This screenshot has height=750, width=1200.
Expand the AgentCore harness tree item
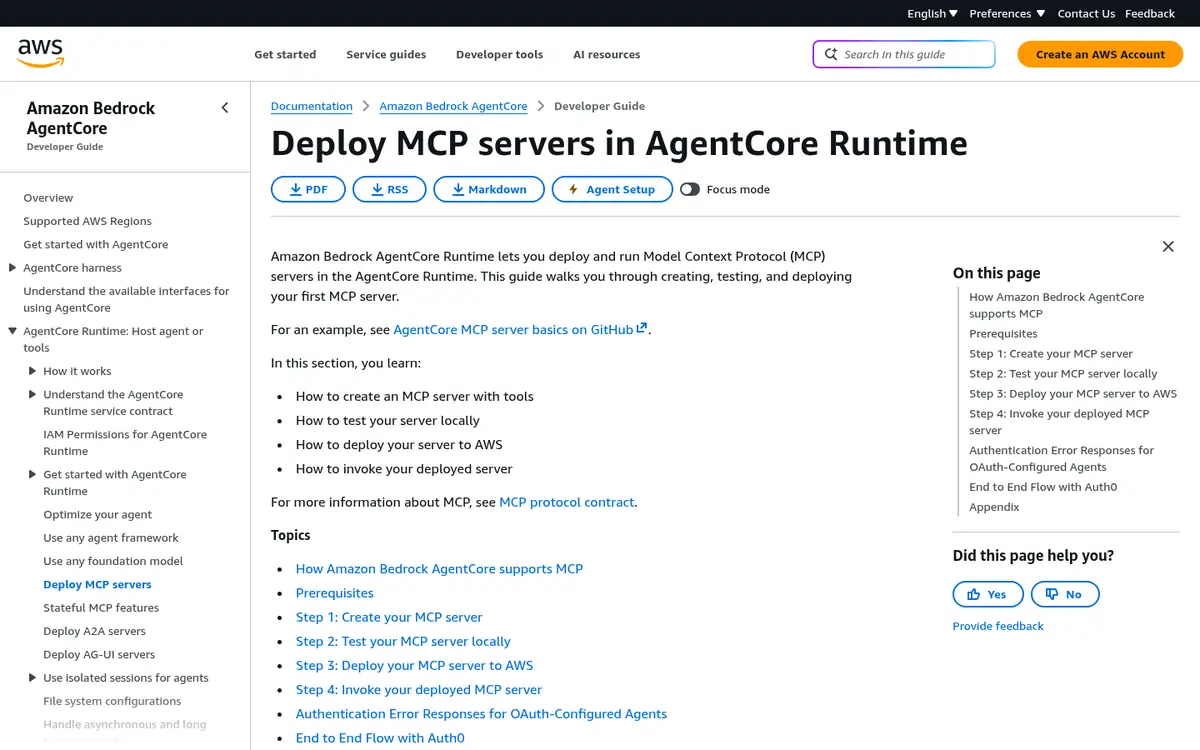point(12,268)
